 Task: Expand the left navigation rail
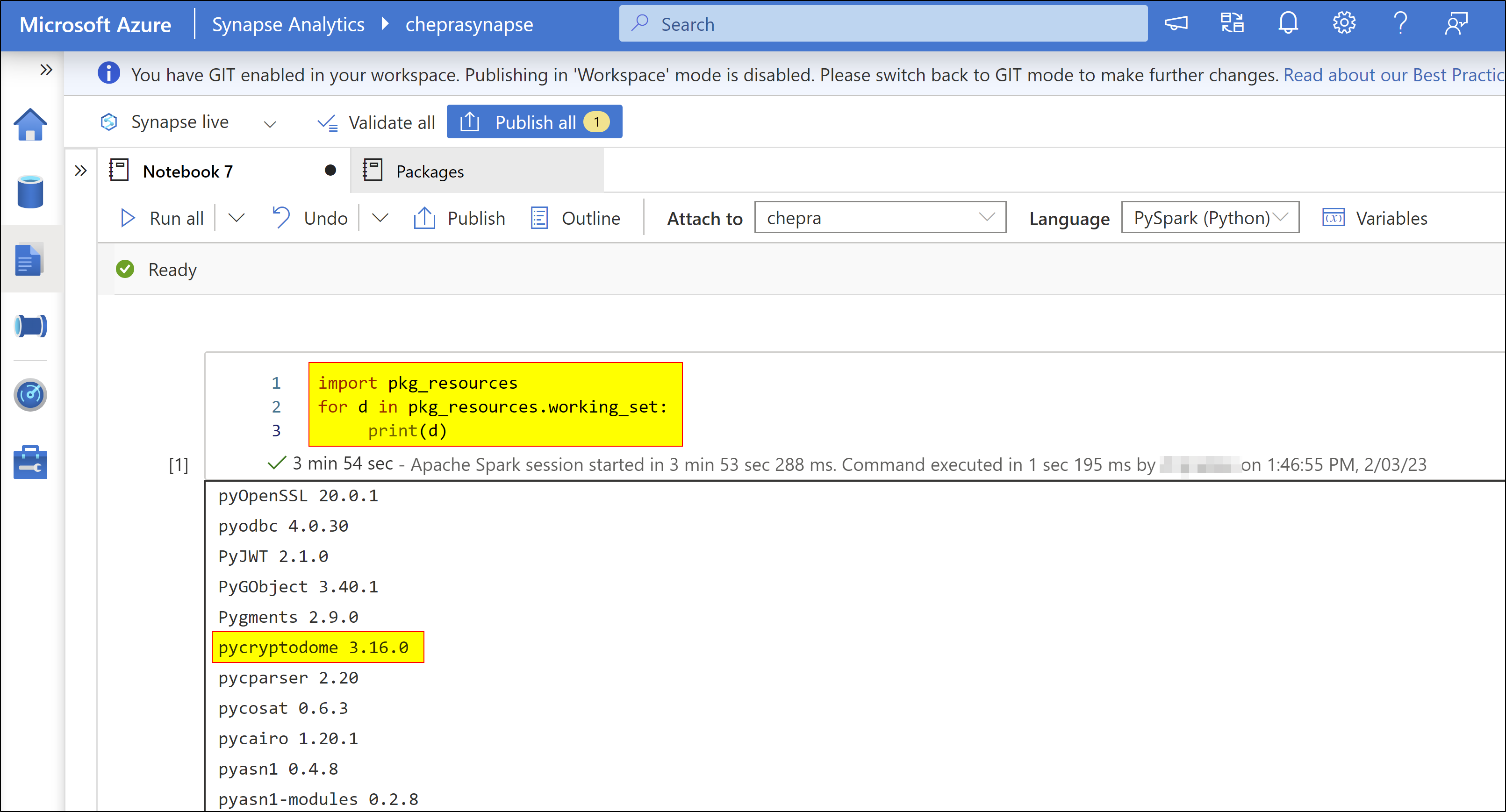pos(46,70)
